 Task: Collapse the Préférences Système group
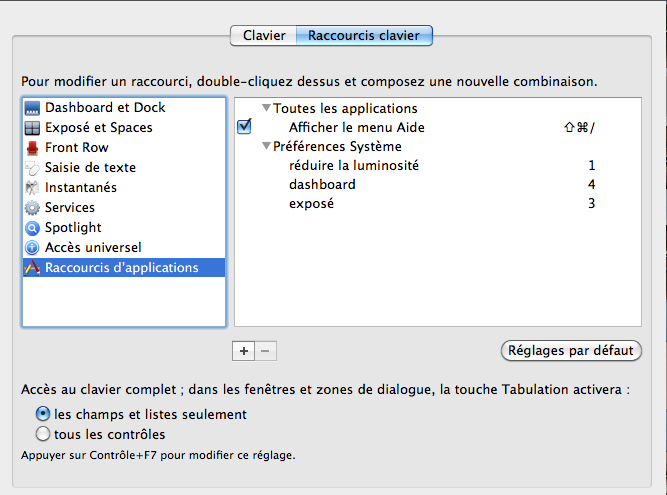click(266, 146)
